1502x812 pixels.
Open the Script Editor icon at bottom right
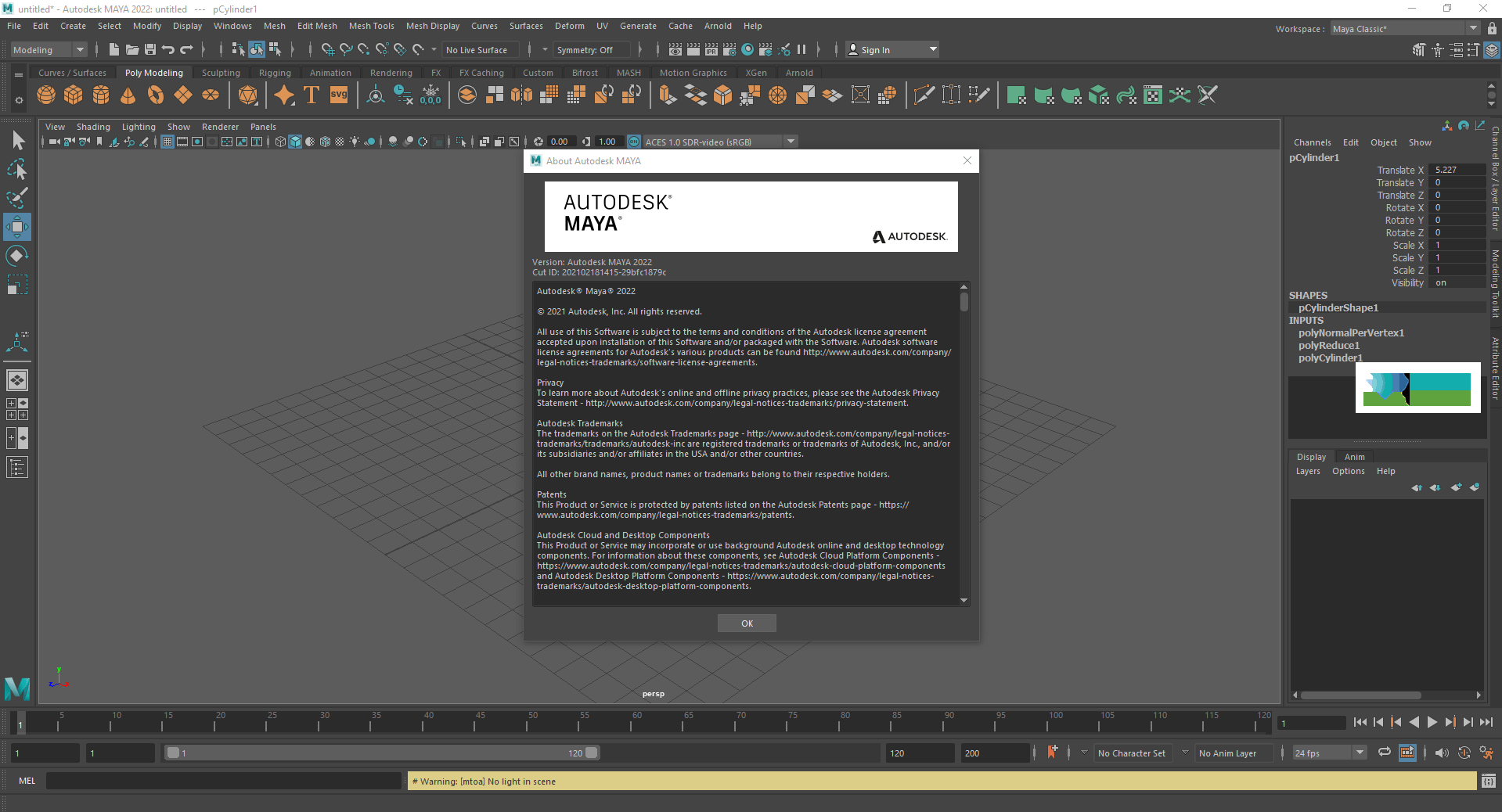(x=1489, y=781)
